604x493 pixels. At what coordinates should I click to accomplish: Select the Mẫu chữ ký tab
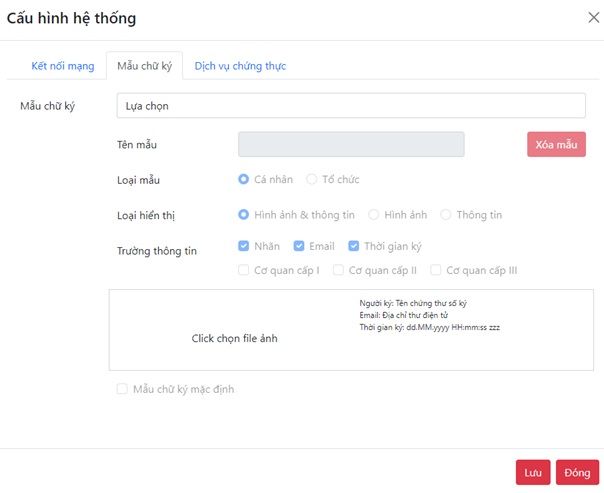pyautogui.click(x=144, y=66)
